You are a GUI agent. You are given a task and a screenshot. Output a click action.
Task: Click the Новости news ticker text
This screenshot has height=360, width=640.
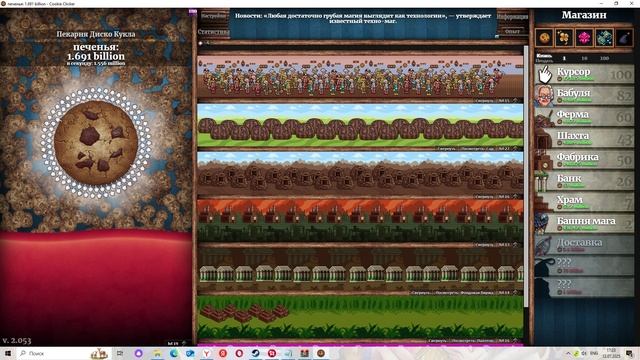click(363, 18)
